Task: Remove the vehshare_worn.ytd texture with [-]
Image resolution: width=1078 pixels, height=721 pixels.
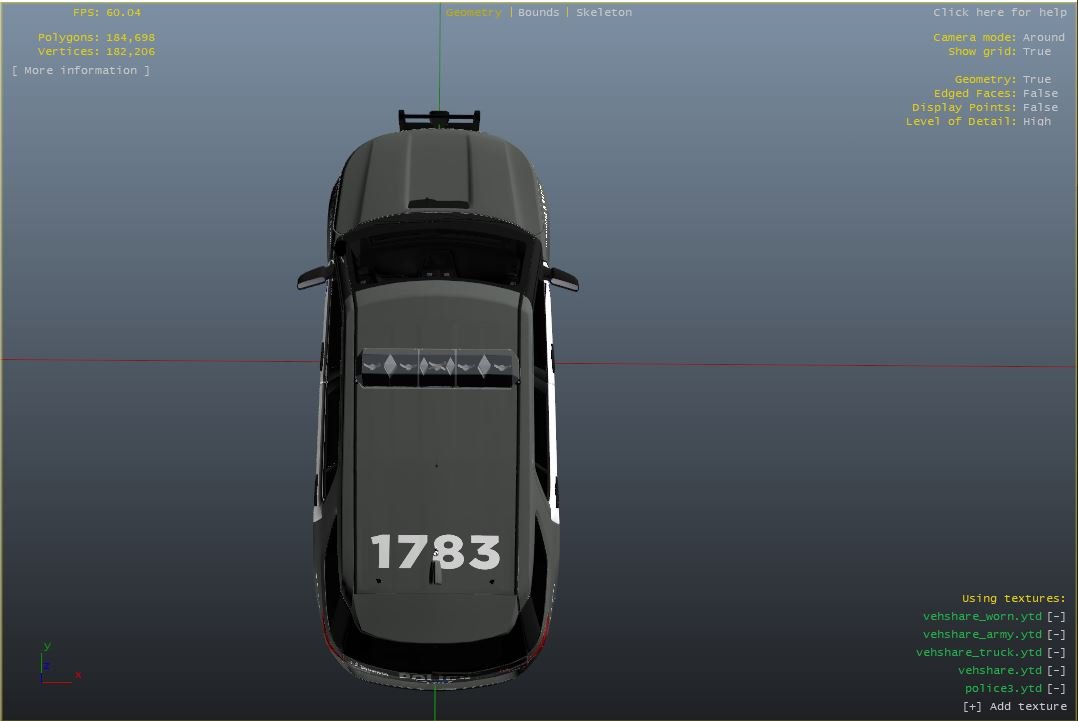Action: (x=1056, y=617)
